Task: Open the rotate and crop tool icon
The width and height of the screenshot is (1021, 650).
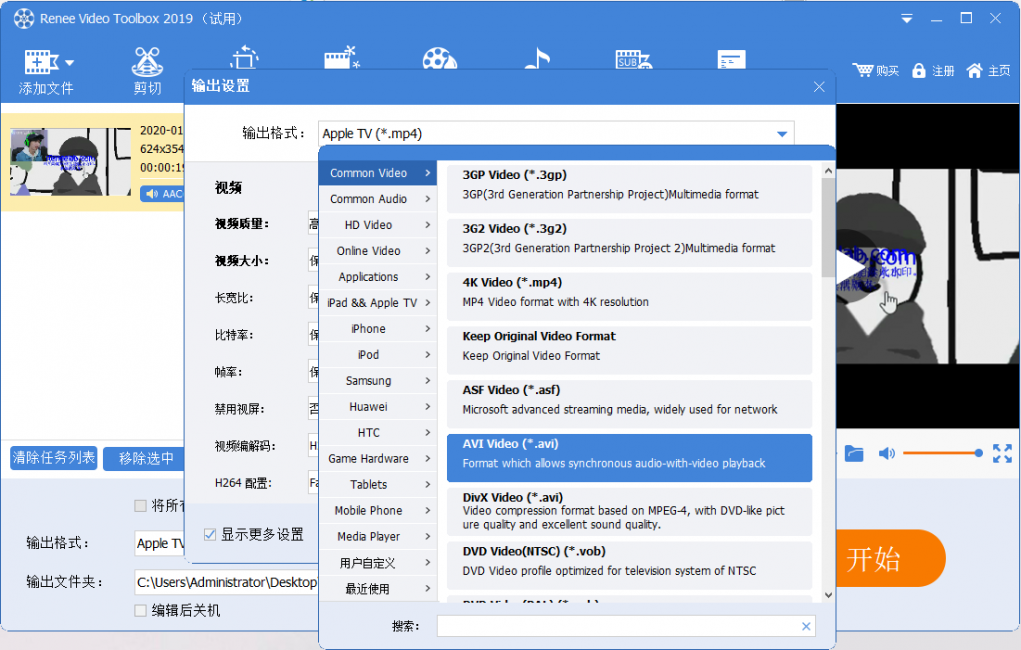Action: pos(244,57)
